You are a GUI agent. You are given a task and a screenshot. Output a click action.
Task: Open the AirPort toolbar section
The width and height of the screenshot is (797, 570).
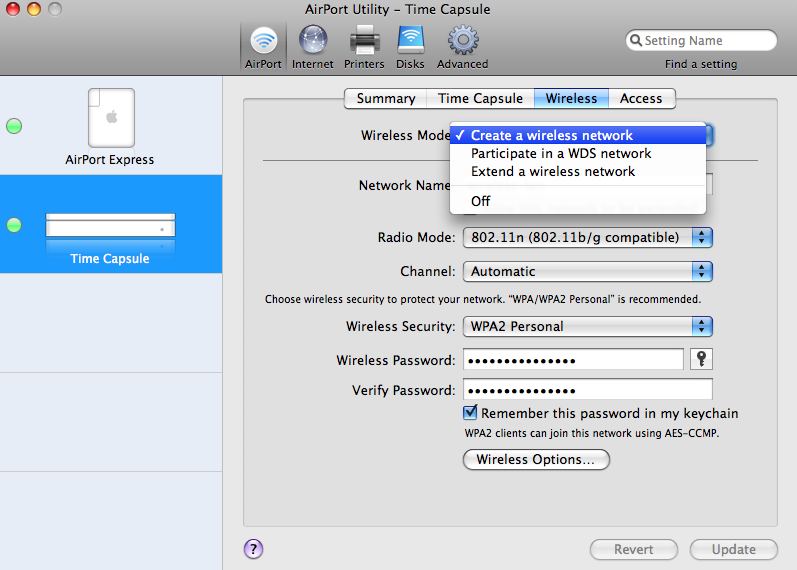263,48
